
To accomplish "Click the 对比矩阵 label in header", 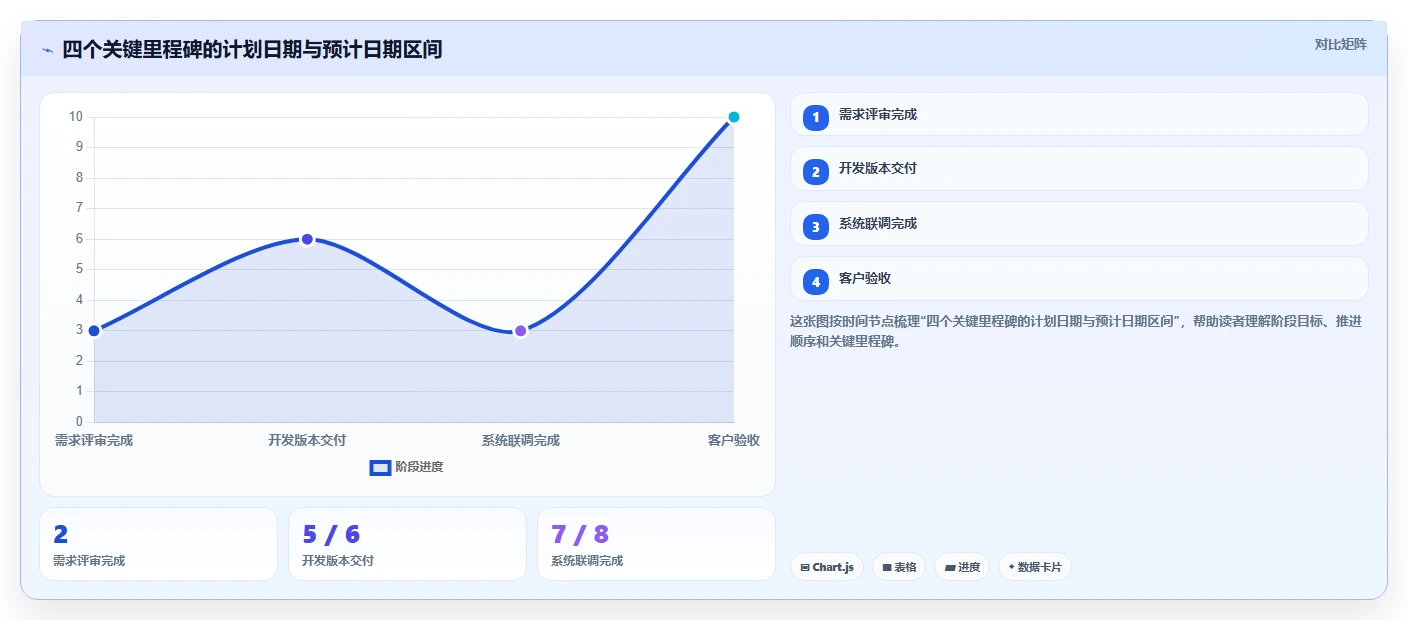I will pyautogui.click(x=1340, y=45).
